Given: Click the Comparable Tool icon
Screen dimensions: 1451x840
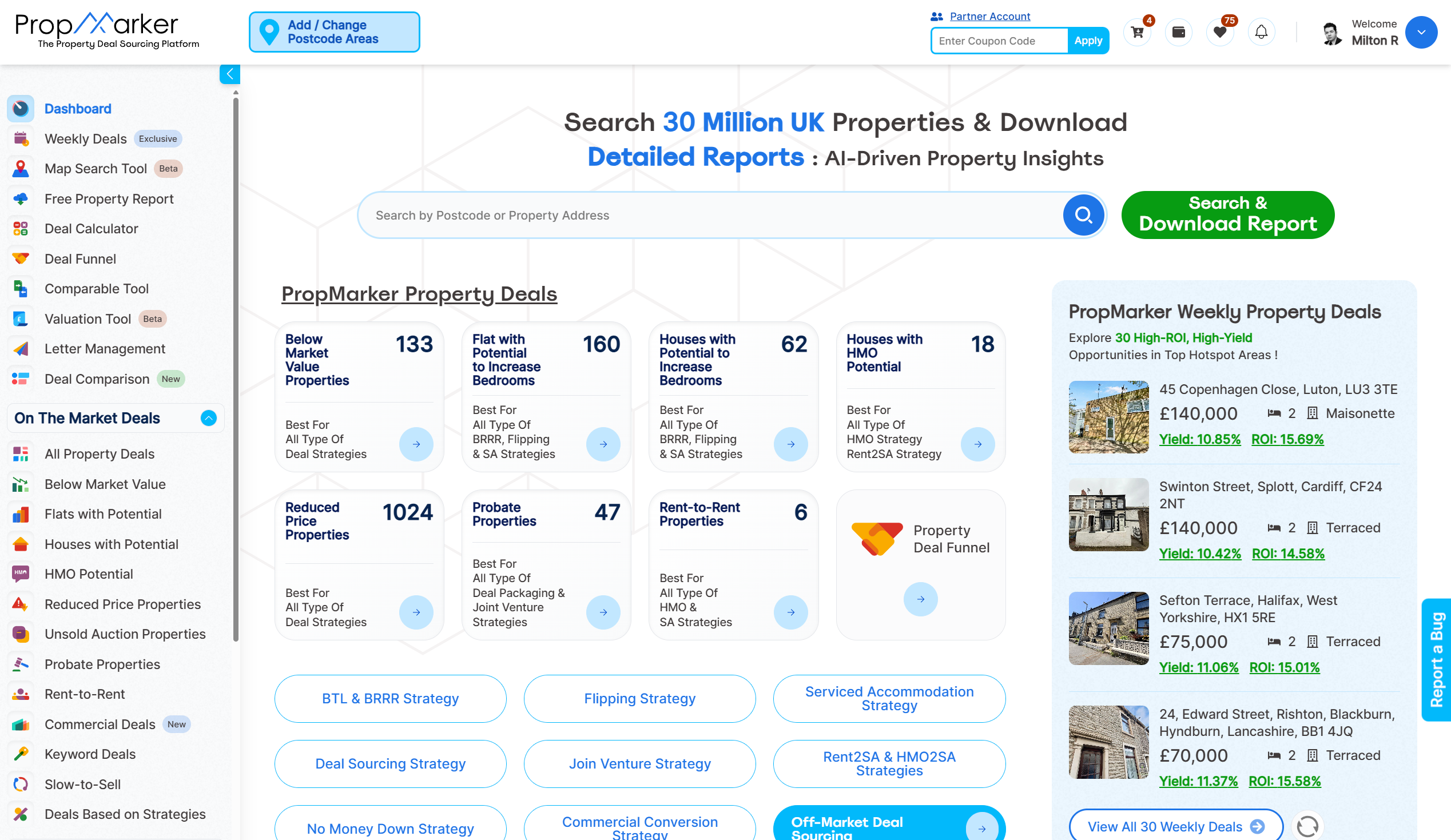Looking at the screenshot, I should (x=21, y=288).
